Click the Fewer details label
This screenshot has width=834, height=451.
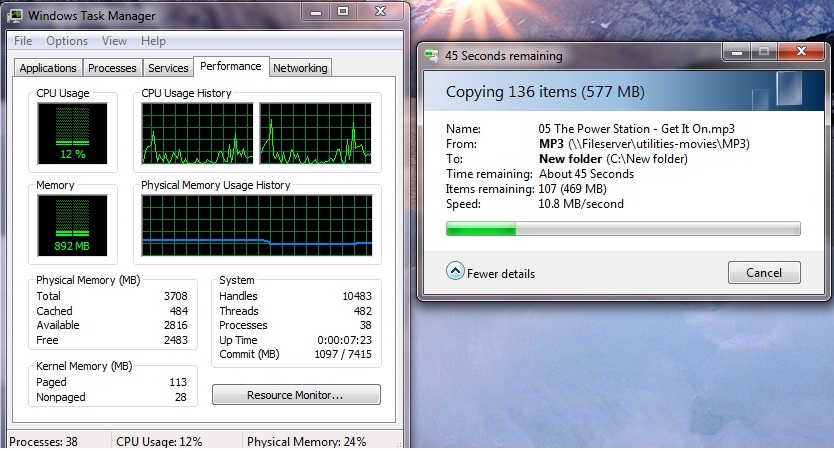click(501, 274)
